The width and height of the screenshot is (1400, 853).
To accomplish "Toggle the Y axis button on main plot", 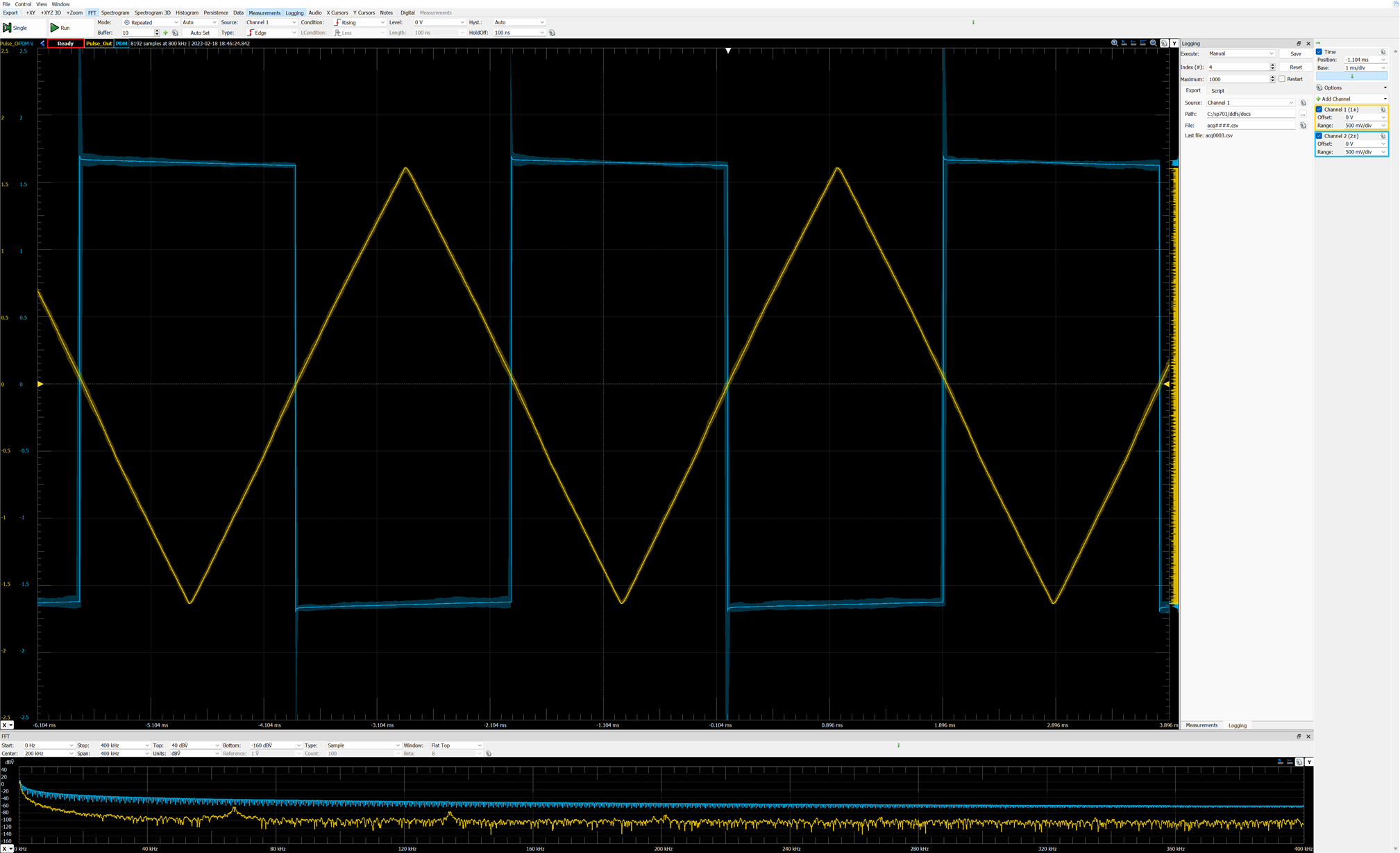I will tap(1174, 43).
